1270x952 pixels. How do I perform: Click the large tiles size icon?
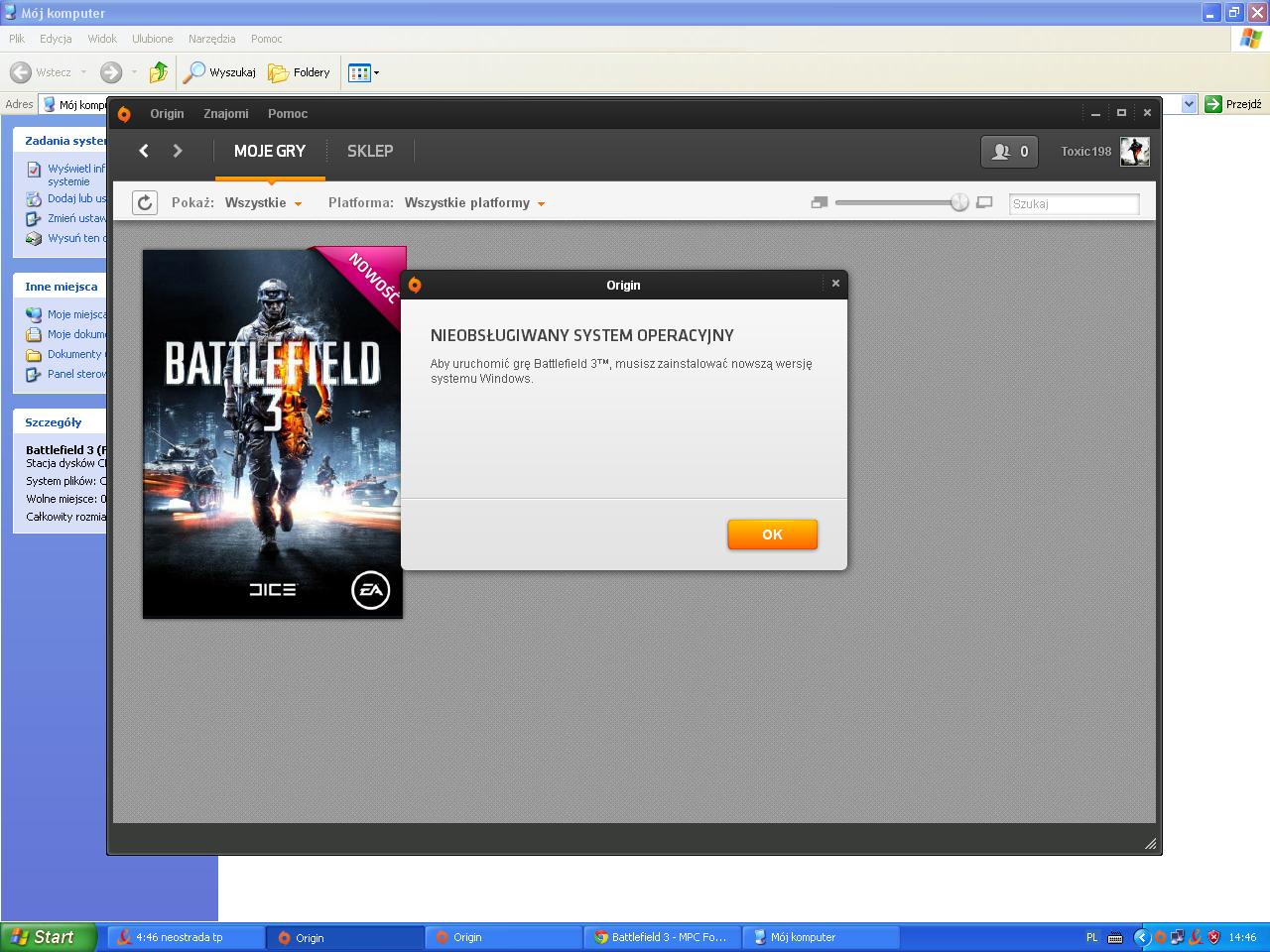[984, 202]
